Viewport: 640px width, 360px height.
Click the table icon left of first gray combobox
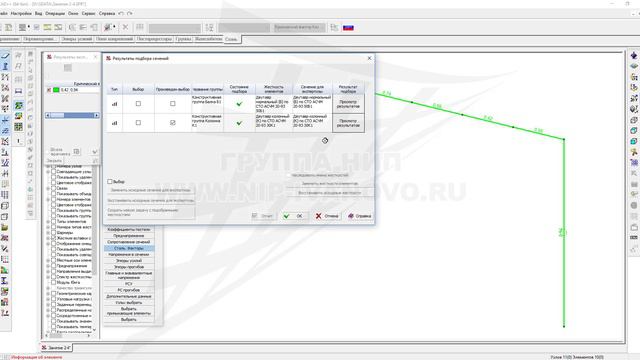click(140, 27)
